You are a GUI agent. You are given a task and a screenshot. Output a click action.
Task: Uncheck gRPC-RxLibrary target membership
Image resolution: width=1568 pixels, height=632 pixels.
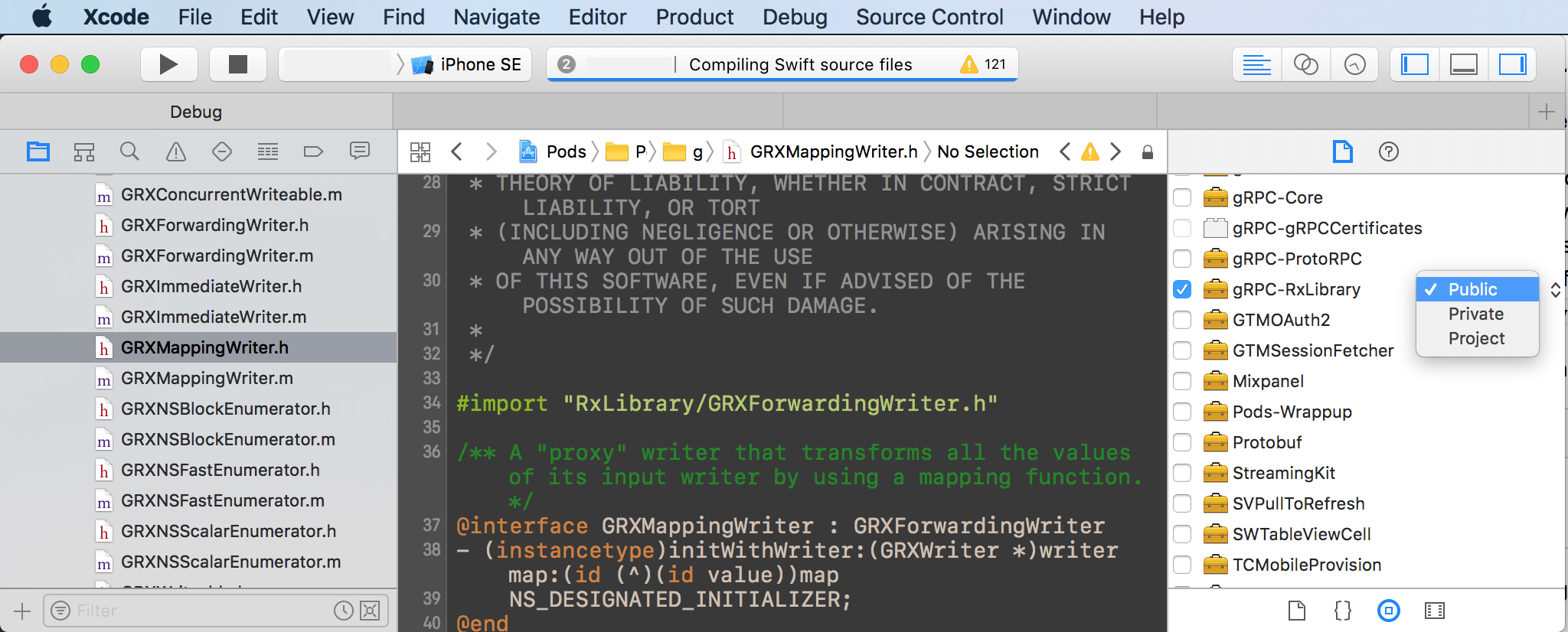tap(1182, 289)
